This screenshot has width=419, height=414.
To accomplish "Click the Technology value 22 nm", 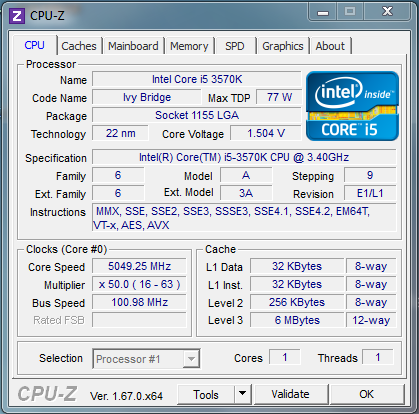I will click(120, 133).
